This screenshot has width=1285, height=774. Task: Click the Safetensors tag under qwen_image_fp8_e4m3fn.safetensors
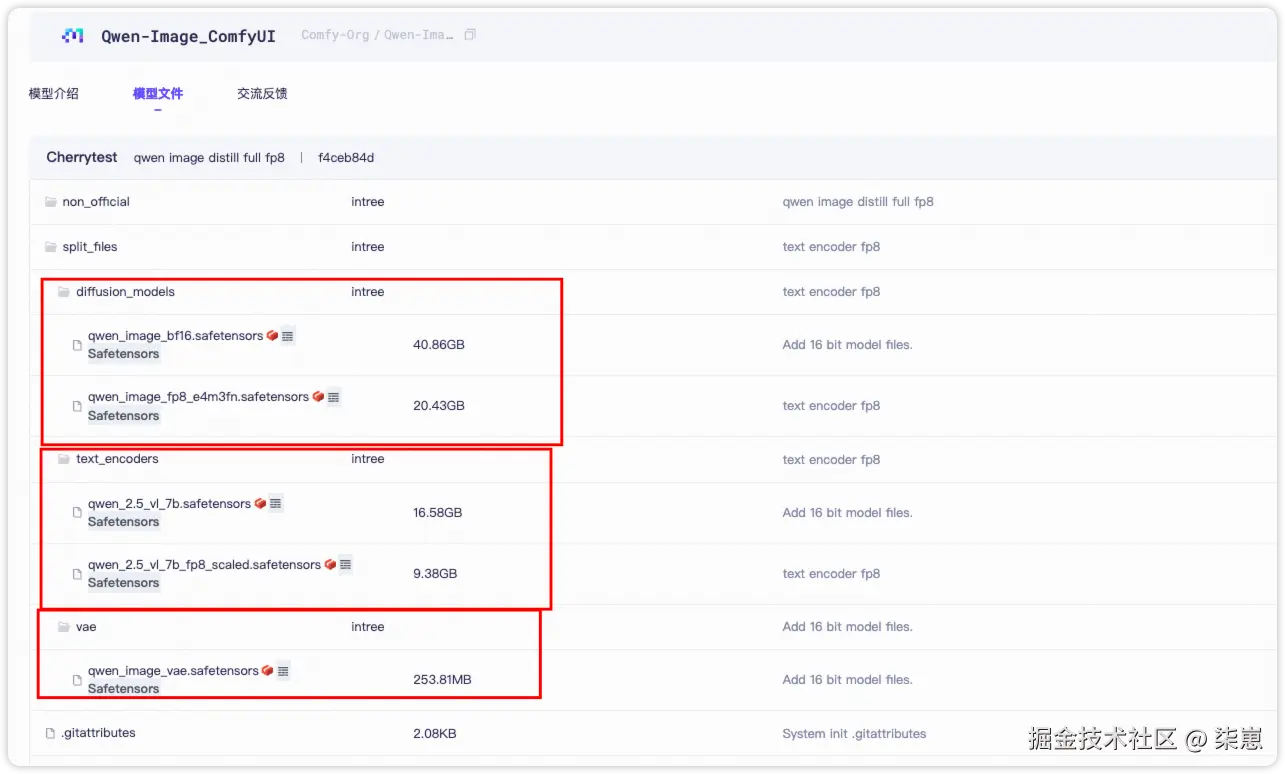[124, 416]
